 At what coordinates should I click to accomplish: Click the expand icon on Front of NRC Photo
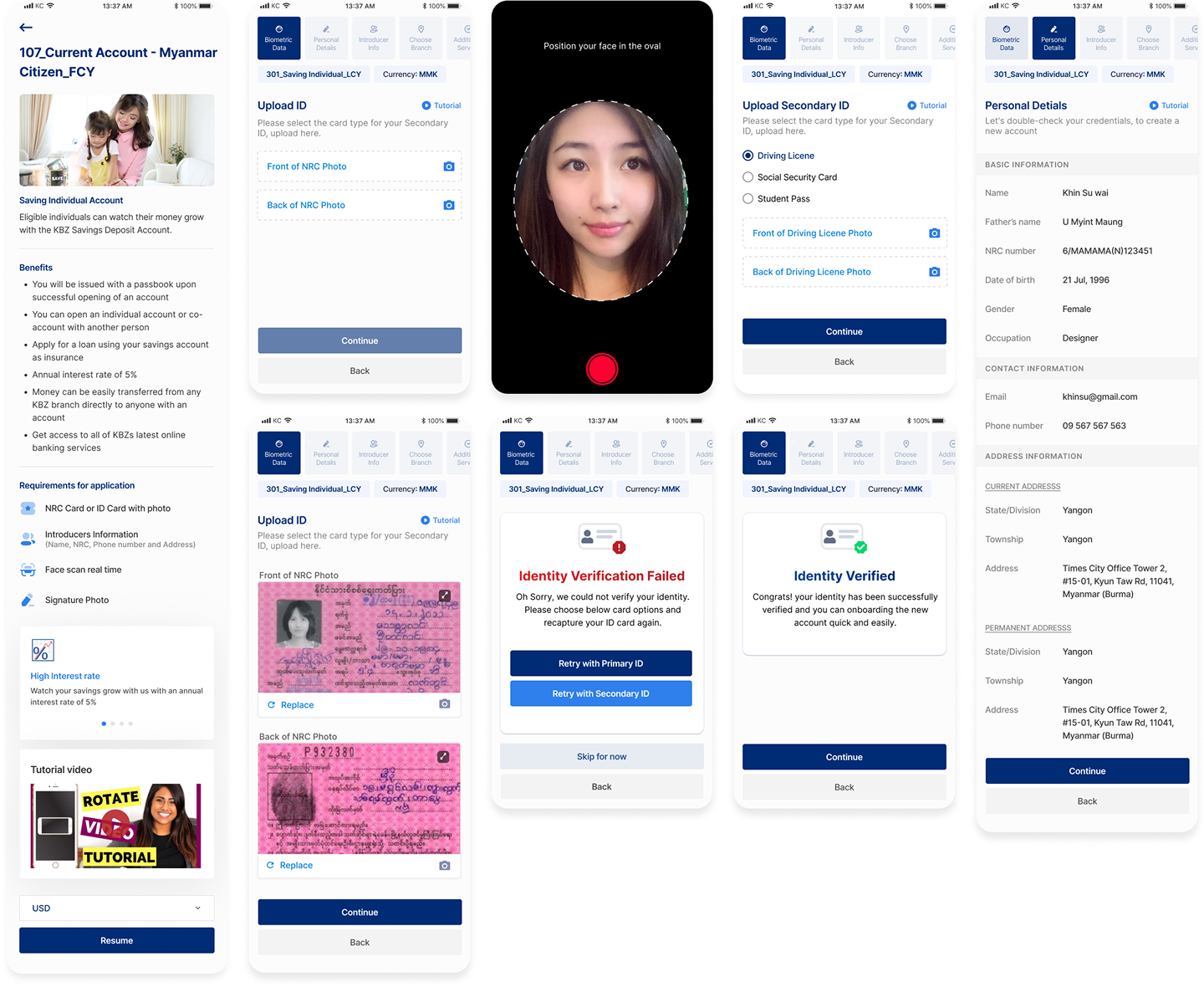pyautogui.click(x=444, y=595)
